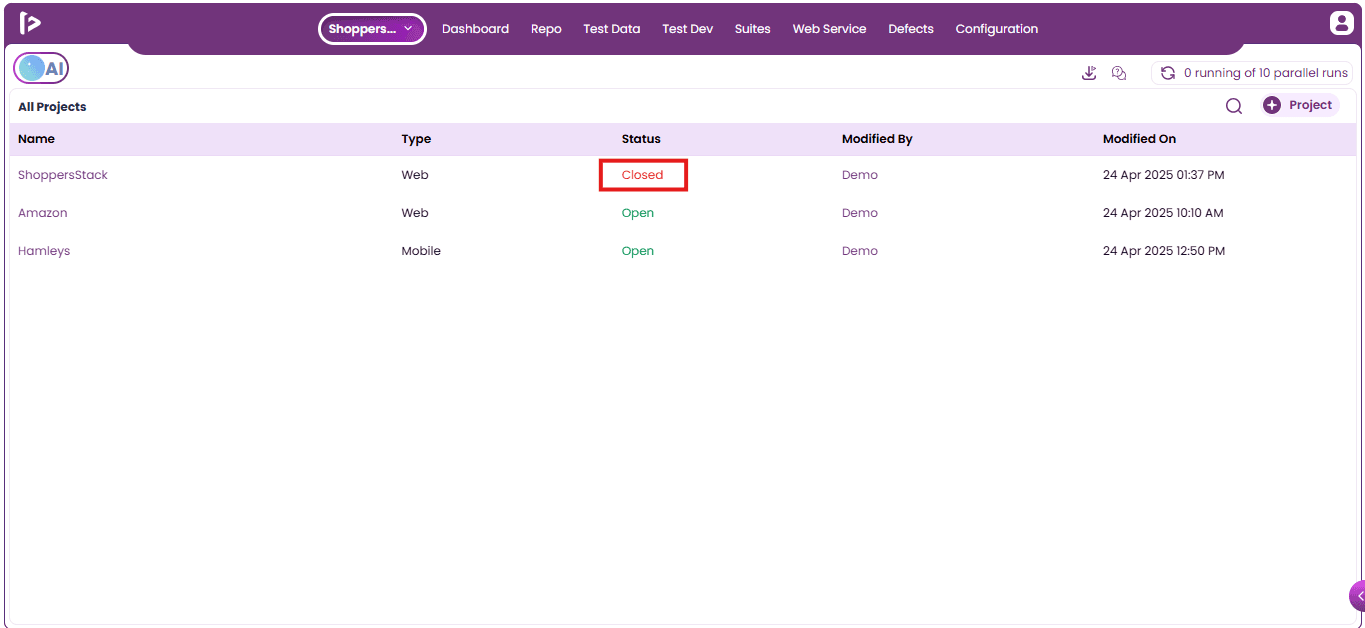Viewport: 1365px width, 628px height.
Task: Click the Modified By column header
Action: [877, 139]
